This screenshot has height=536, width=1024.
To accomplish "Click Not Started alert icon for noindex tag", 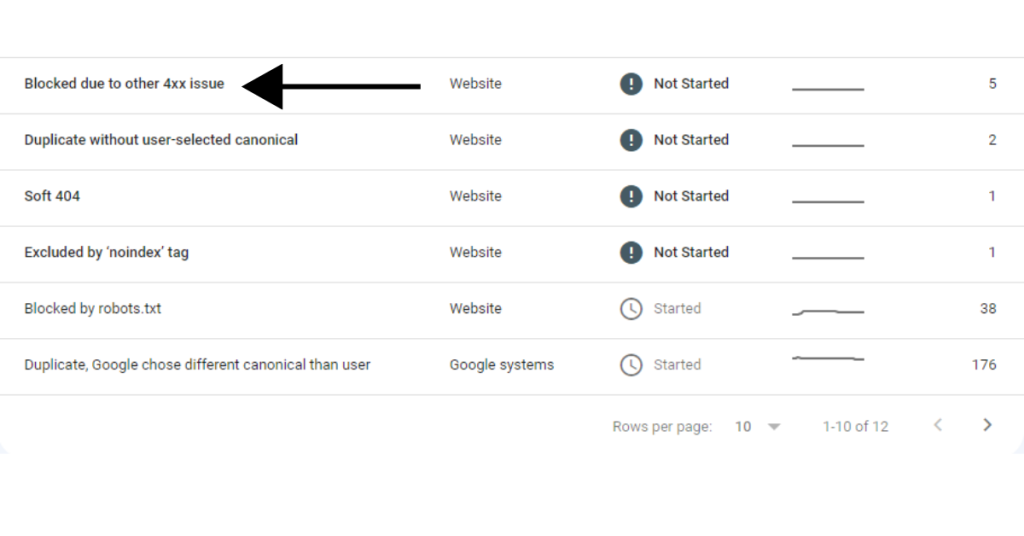I will [631, 252].
